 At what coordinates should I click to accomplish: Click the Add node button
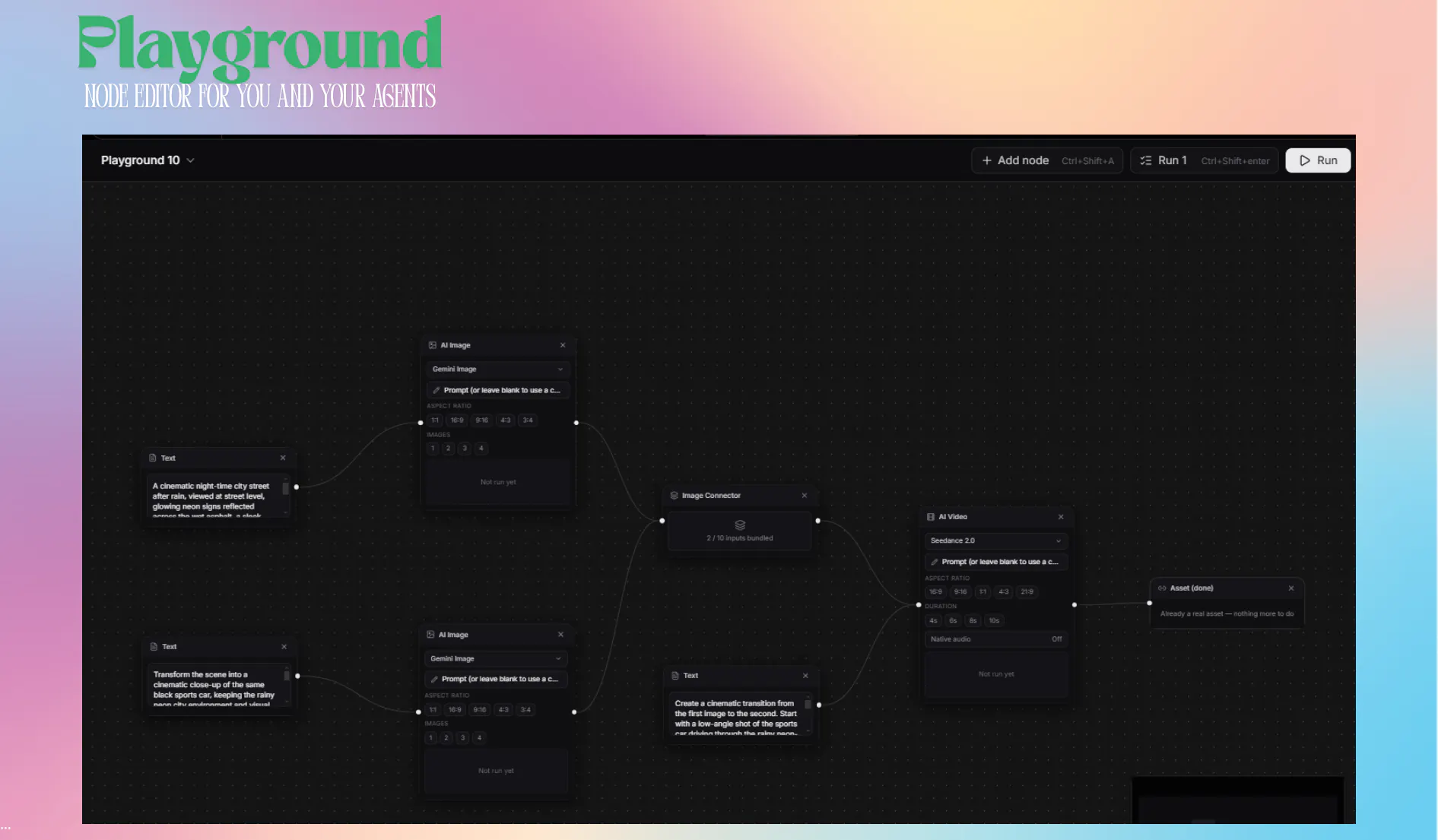click(x=1047, y=160)
